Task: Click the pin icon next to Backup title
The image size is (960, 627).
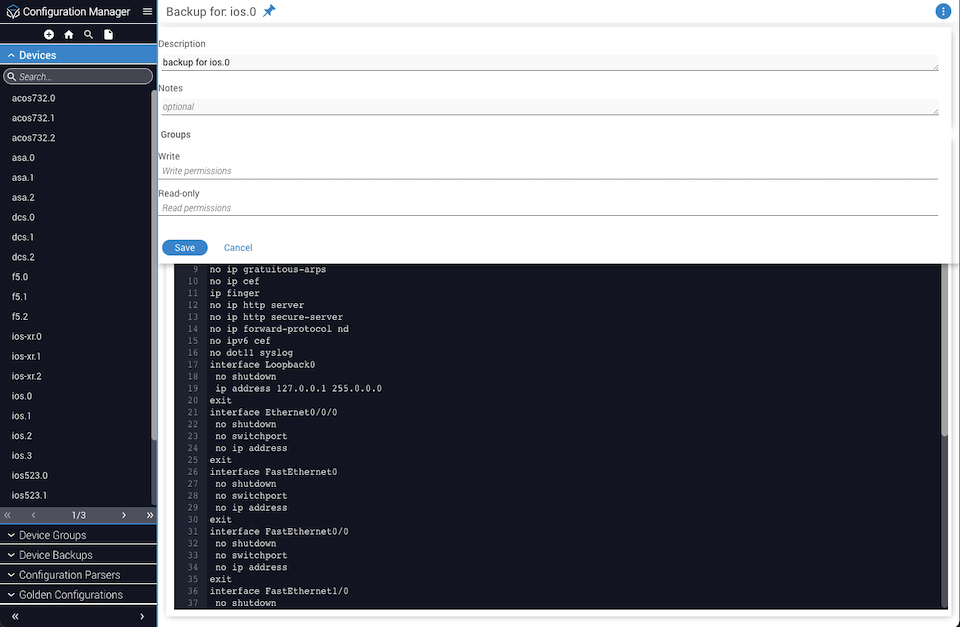Action: [x=269, y=11]
